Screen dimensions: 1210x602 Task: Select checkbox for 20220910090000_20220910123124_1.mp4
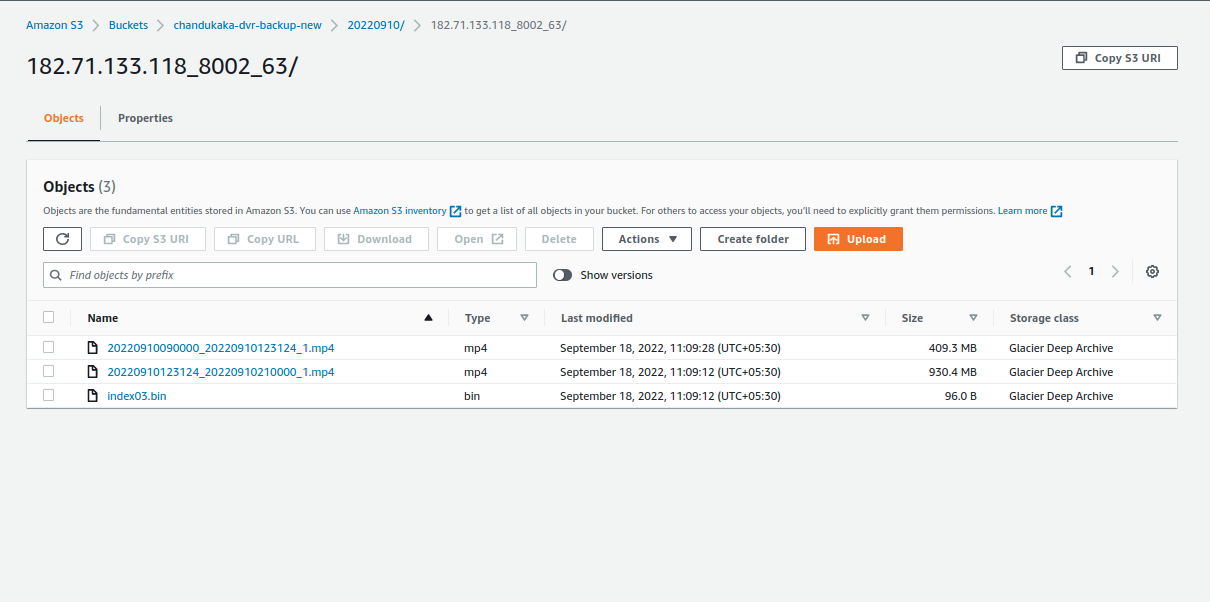tap(48, 347)
